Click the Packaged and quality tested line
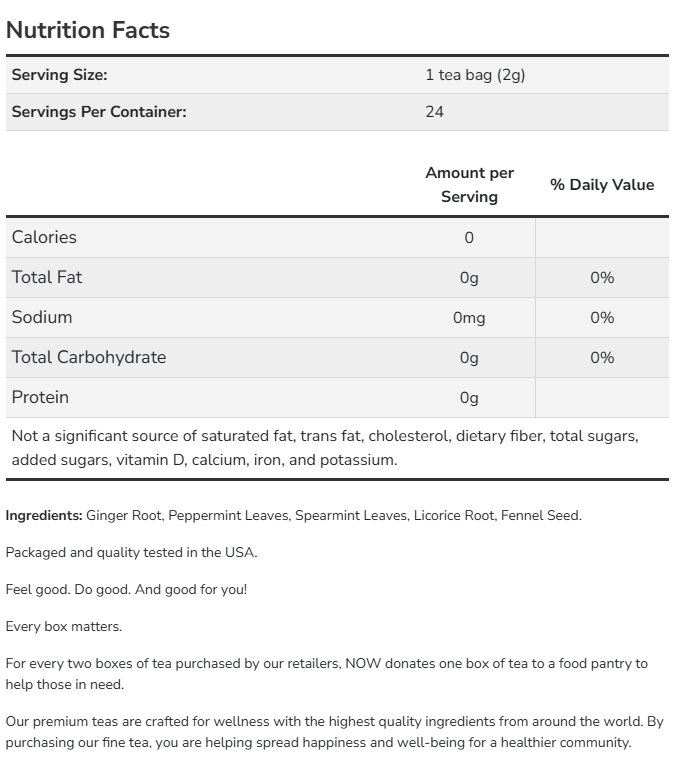This screenshot has height=760, width=681. click(131, 552)
